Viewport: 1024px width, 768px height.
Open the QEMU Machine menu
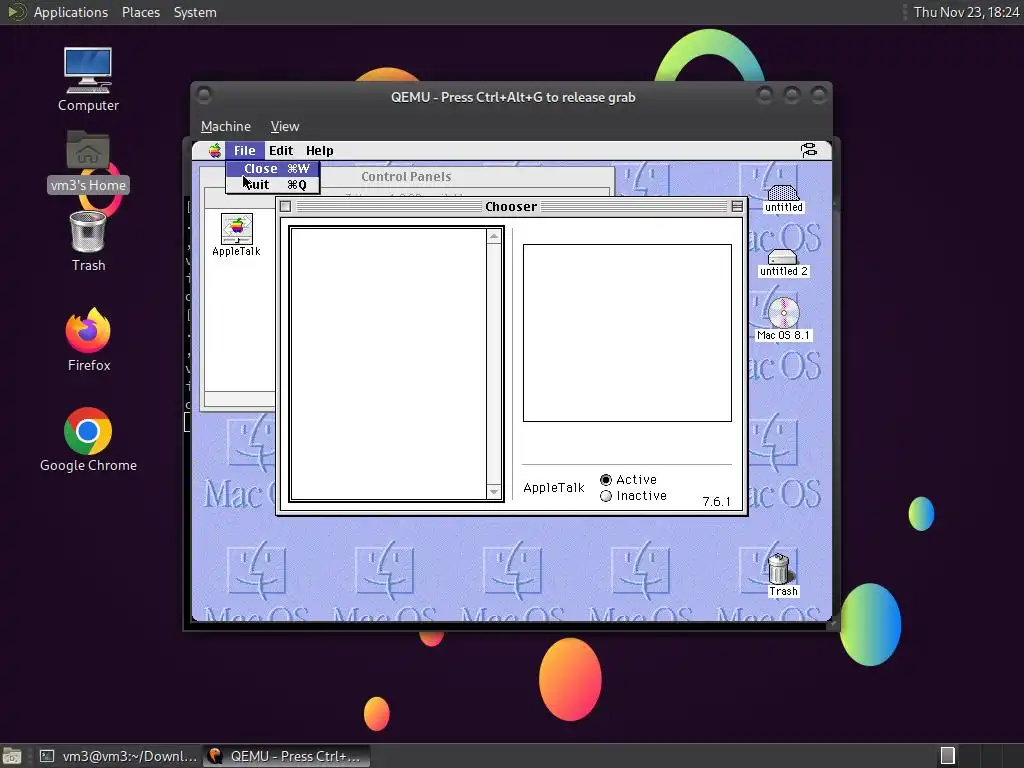click(x=225, y=126)
